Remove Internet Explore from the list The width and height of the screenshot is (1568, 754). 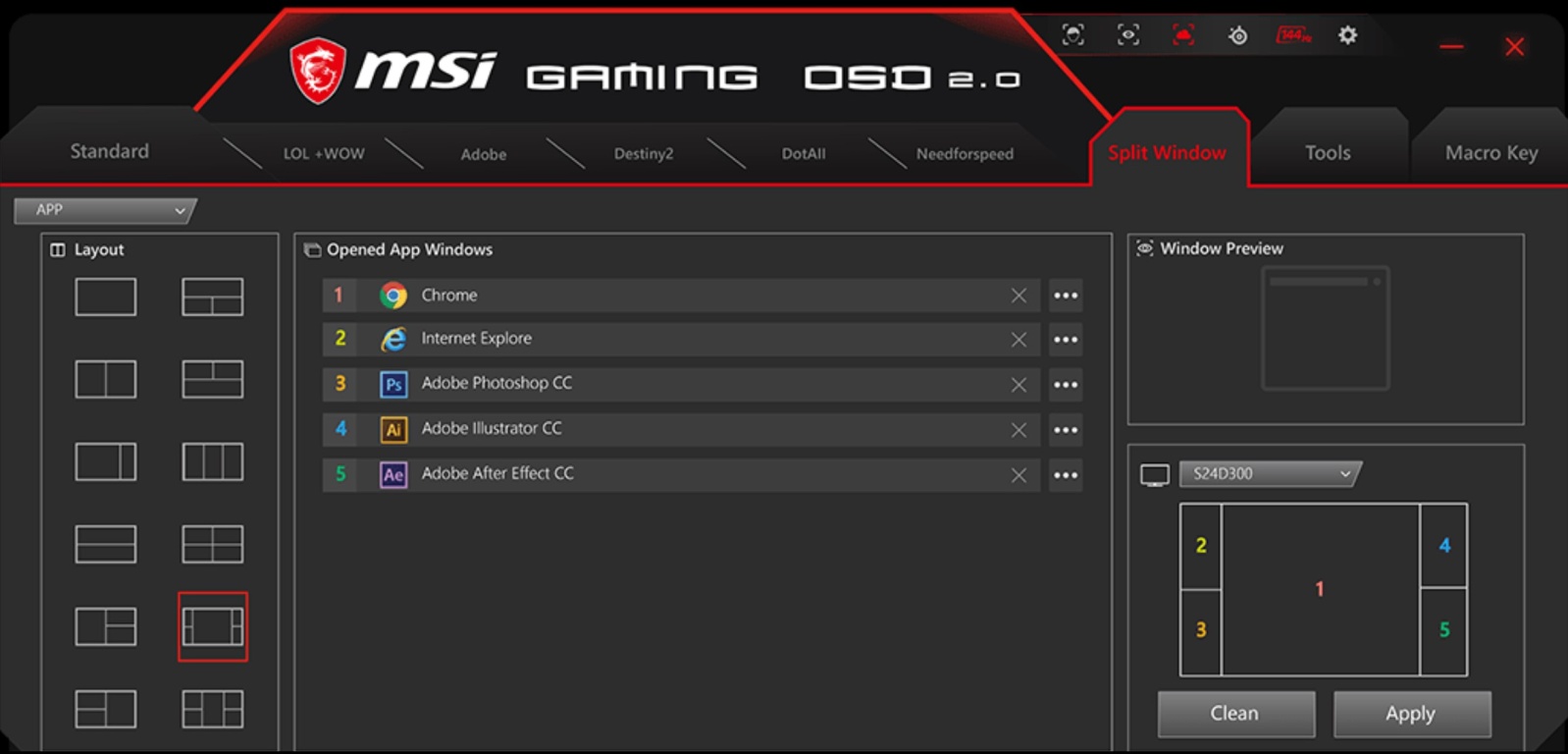tap(1019, 340)
